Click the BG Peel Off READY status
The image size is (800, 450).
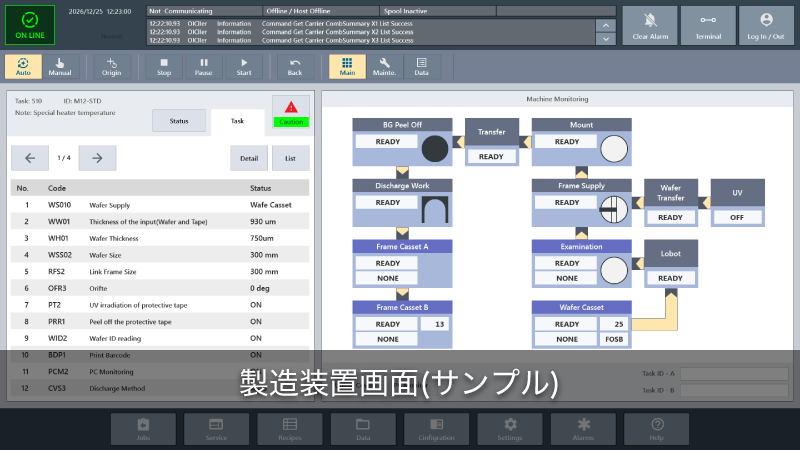point(387,141)
